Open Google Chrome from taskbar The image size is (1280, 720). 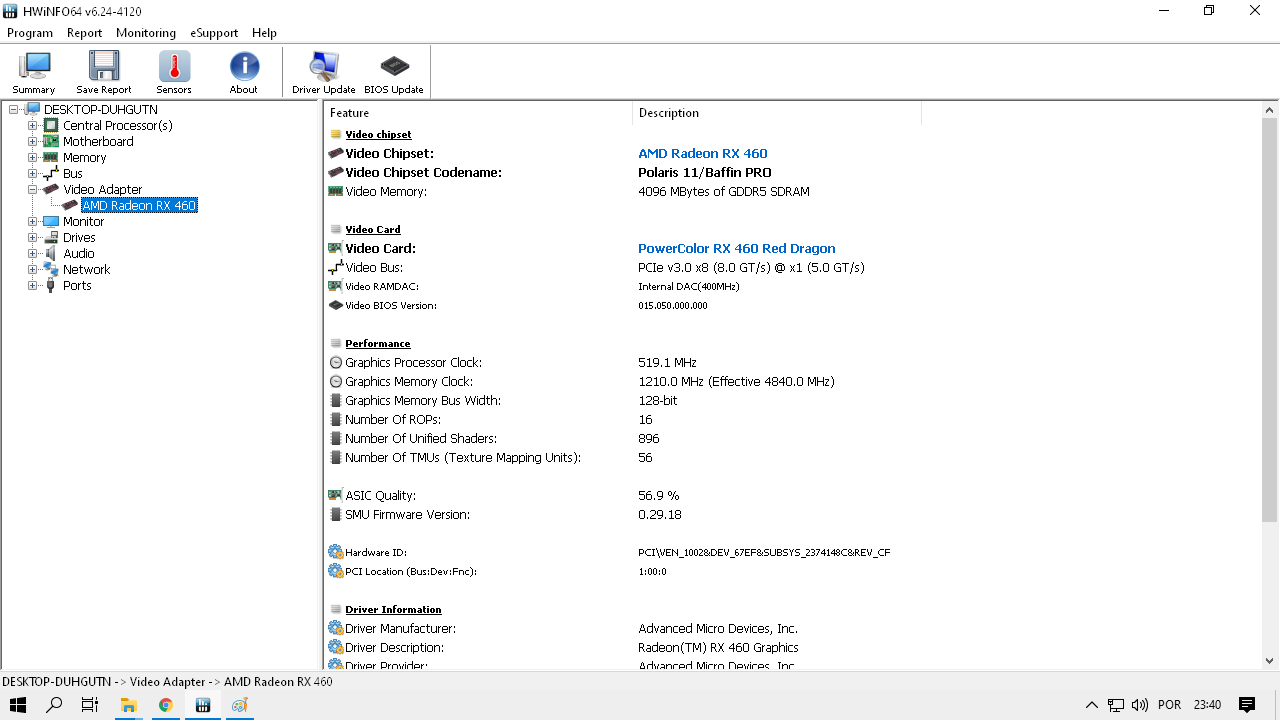(165, 705)
